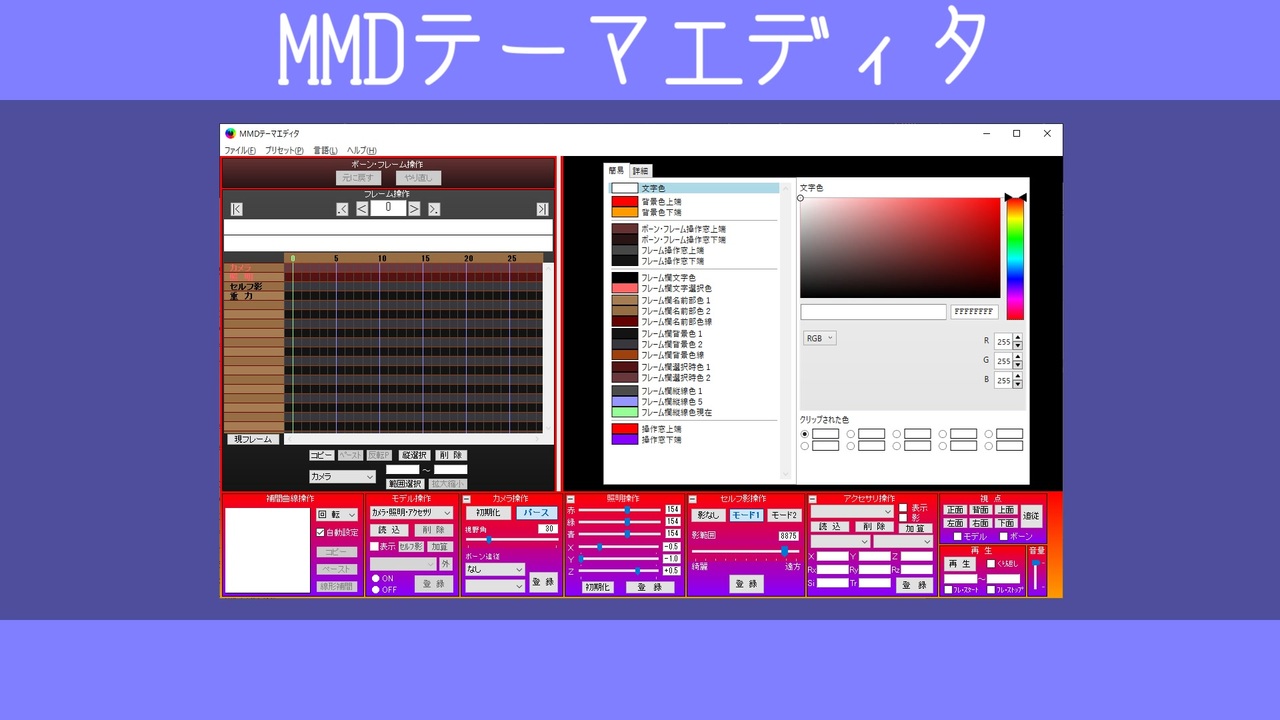This screenshot has height=720, width=1280.
Task: Select フレーム欄縦線色現在 green swatch
Action: (x=625, y=412)
